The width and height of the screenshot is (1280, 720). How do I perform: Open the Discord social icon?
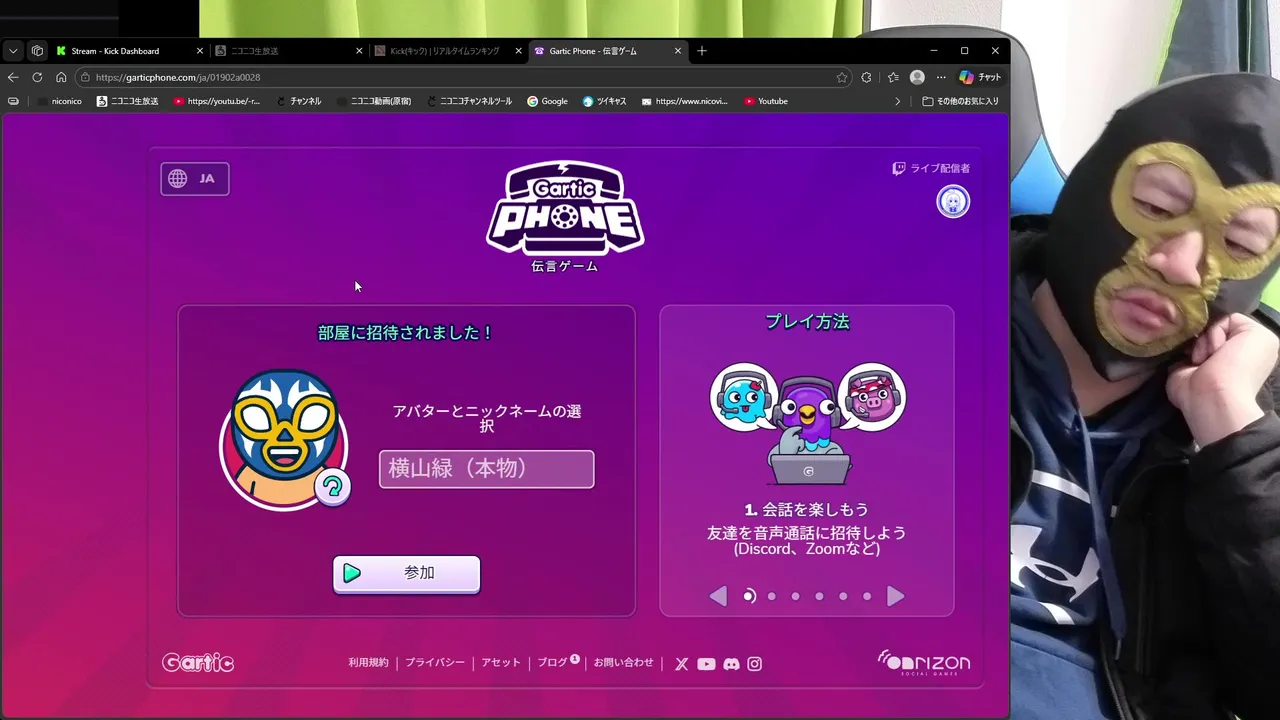(731, 664)
